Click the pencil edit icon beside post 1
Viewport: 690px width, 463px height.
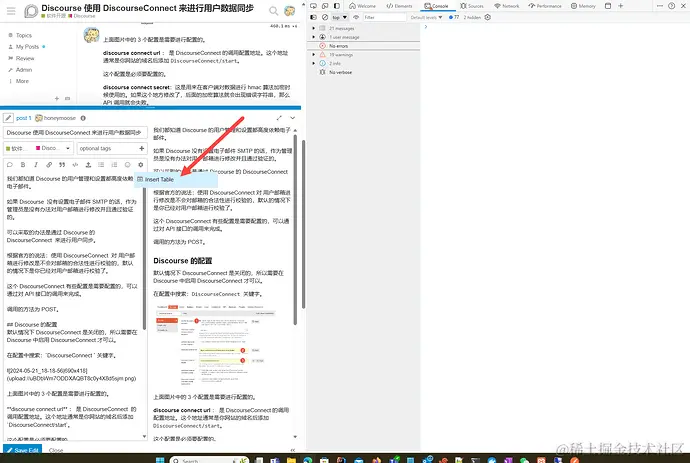pos(8,118)
